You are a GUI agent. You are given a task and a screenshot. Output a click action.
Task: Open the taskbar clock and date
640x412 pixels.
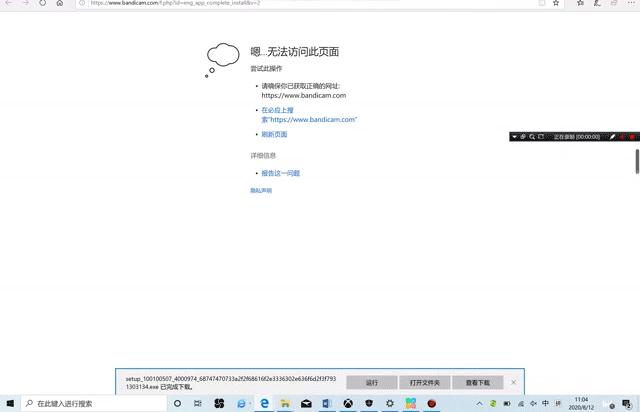[x=581, y=403]
